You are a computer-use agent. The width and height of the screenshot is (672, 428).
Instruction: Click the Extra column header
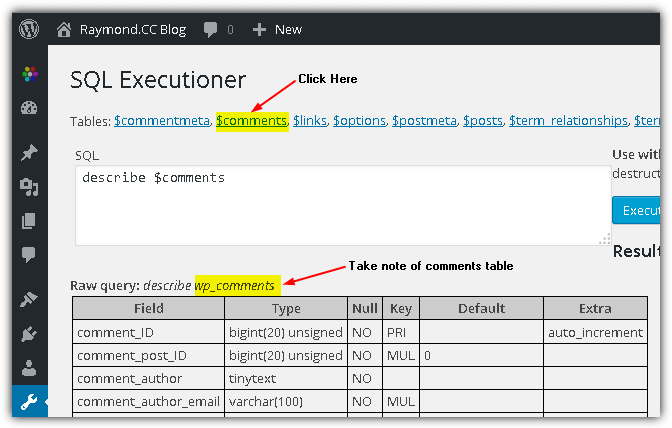pyautogui.click(x=595, y=308)
